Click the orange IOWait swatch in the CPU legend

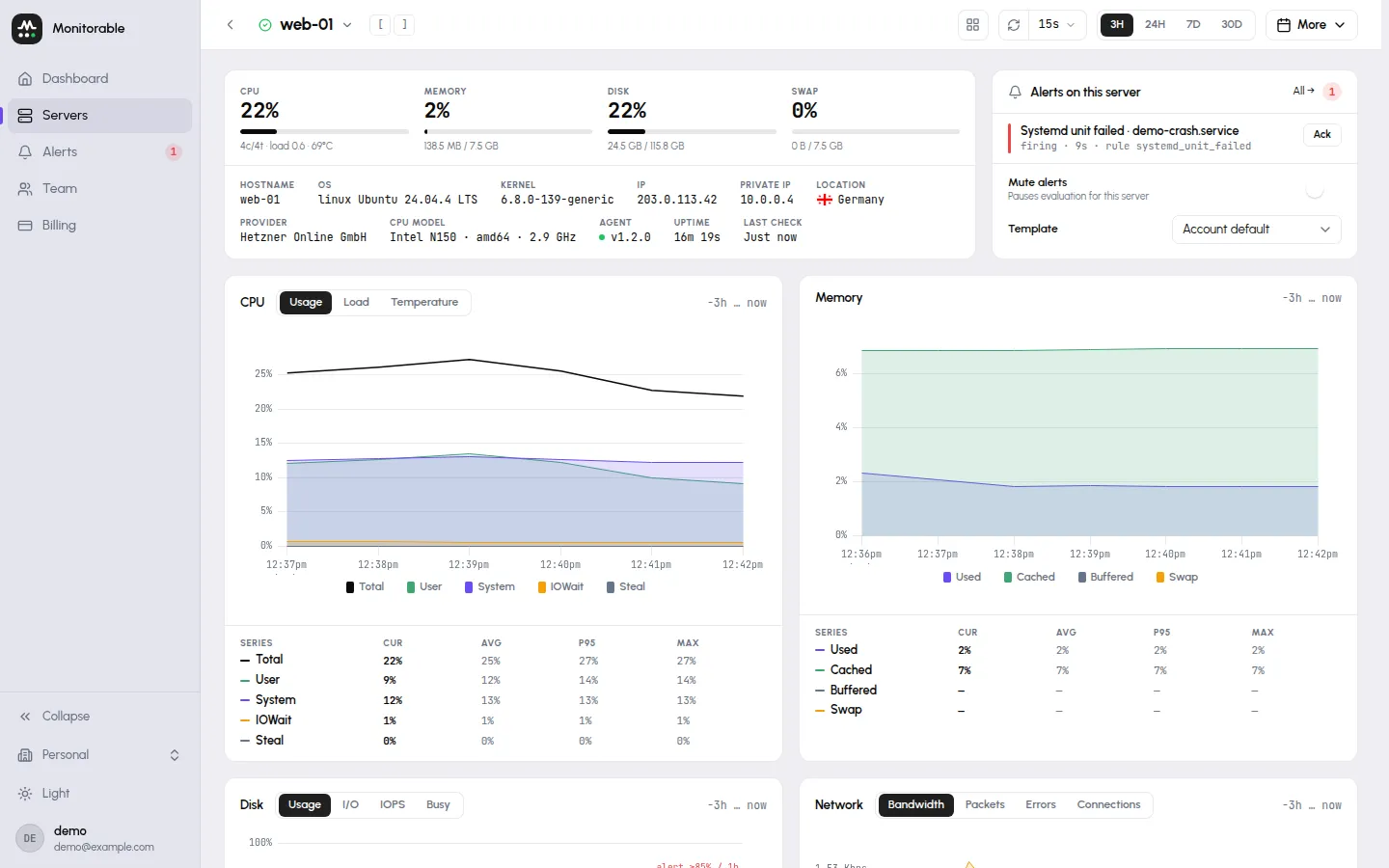point(542,587)
